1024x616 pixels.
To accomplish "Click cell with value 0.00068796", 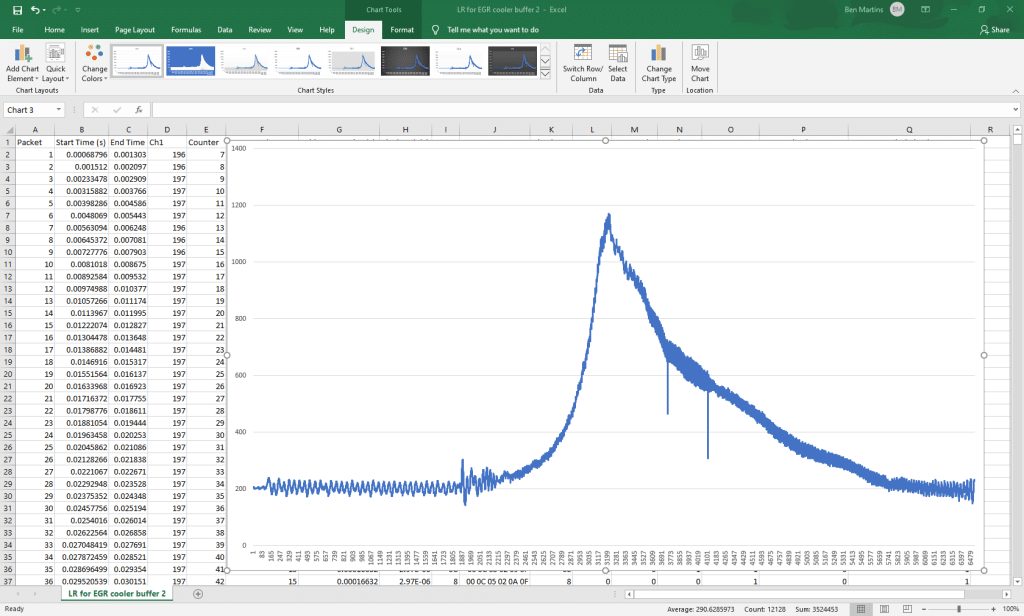I will [x=82, y=155].
